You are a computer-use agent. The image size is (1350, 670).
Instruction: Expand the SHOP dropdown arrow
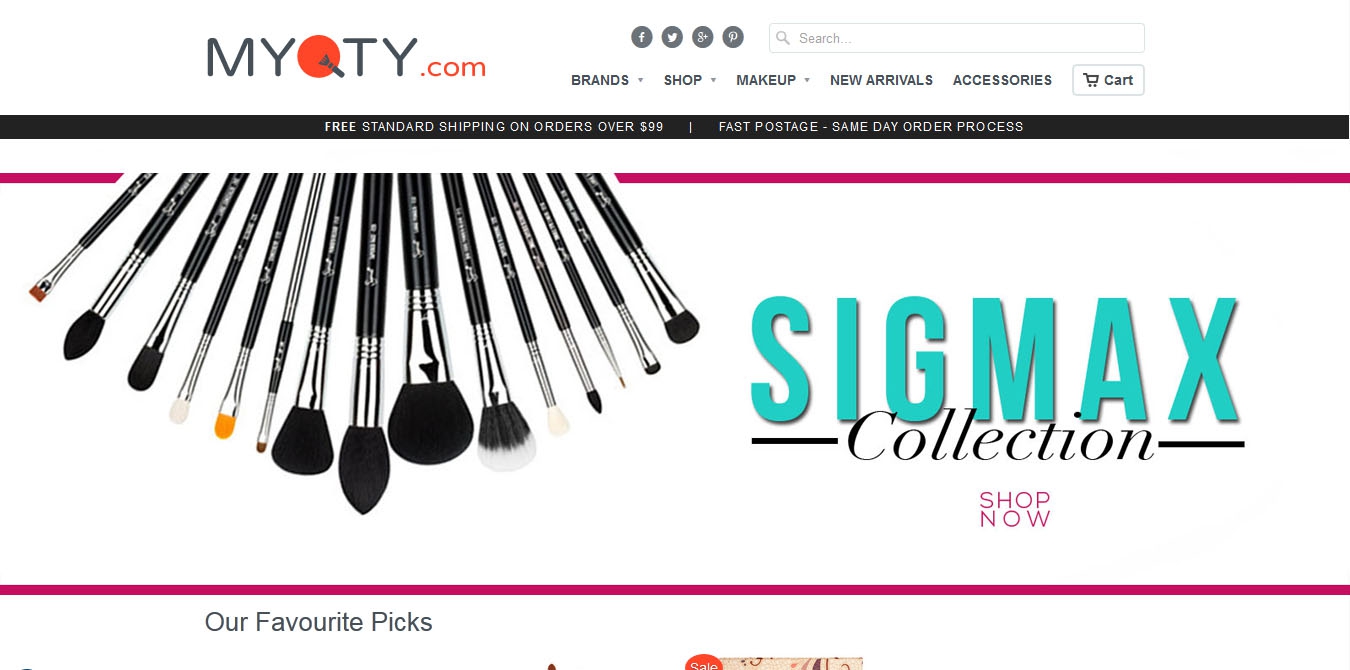pos(713,80)
